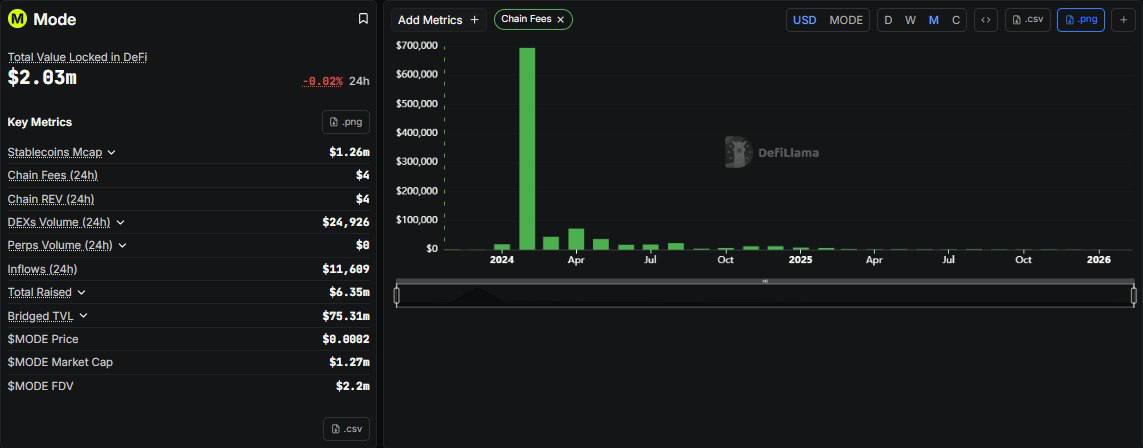Open the Add Metrics menu
Image resolution: width=1143 pixels, height=448 pixels.
pos(438,20)
